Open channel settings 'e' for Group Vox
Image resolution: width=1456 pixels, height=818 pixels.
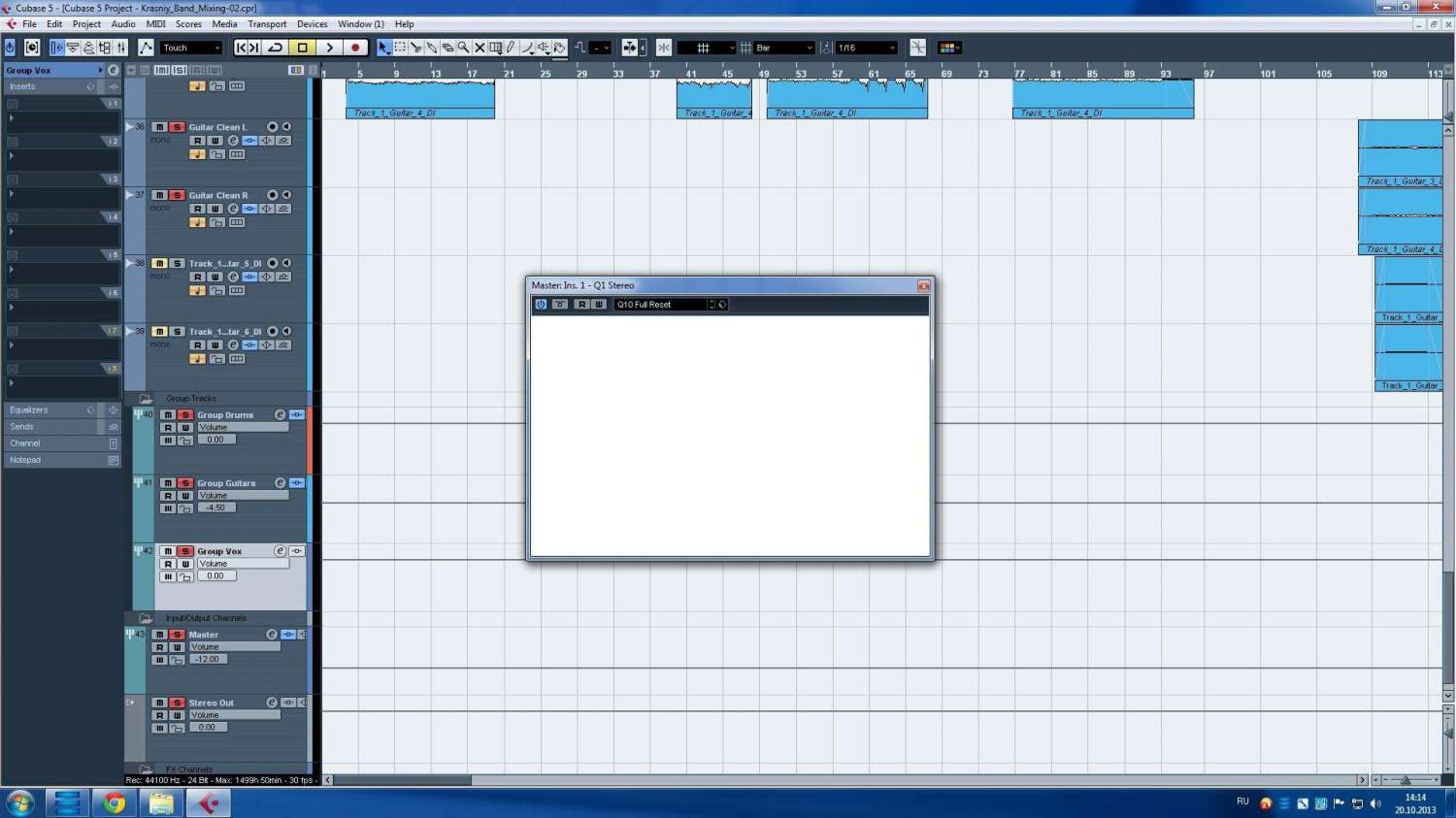tap(280, 551)
